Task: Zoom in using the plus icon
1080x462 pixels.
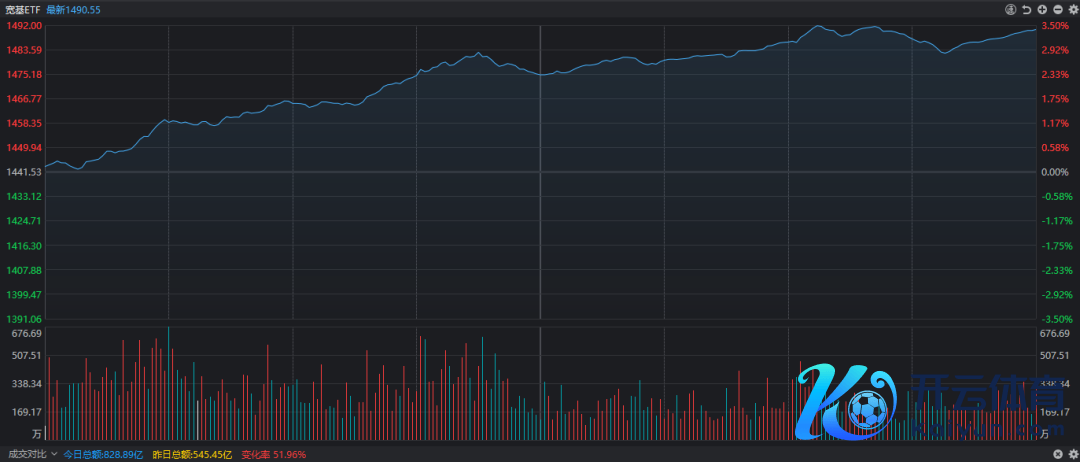Action: [x=1042, y=10]
